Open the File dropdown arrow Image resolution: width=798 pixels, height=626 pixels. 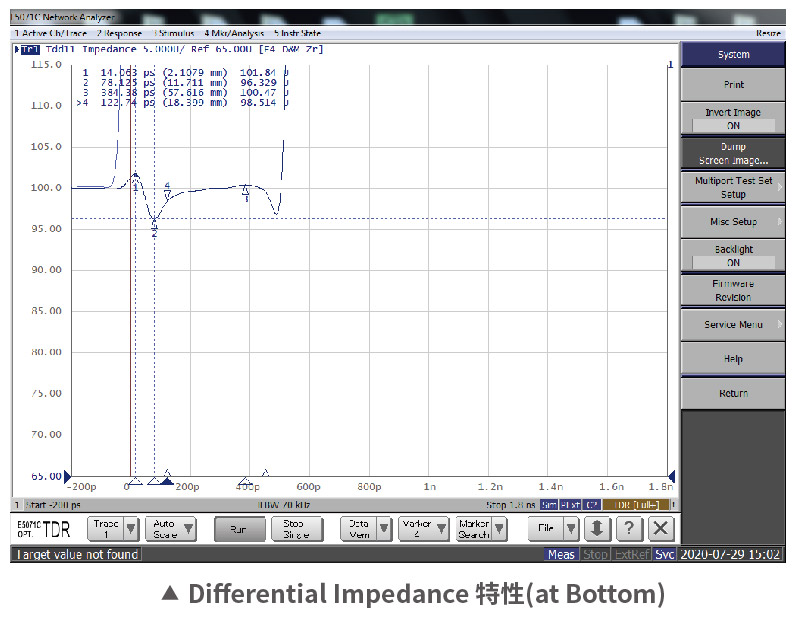coord(571,529)
